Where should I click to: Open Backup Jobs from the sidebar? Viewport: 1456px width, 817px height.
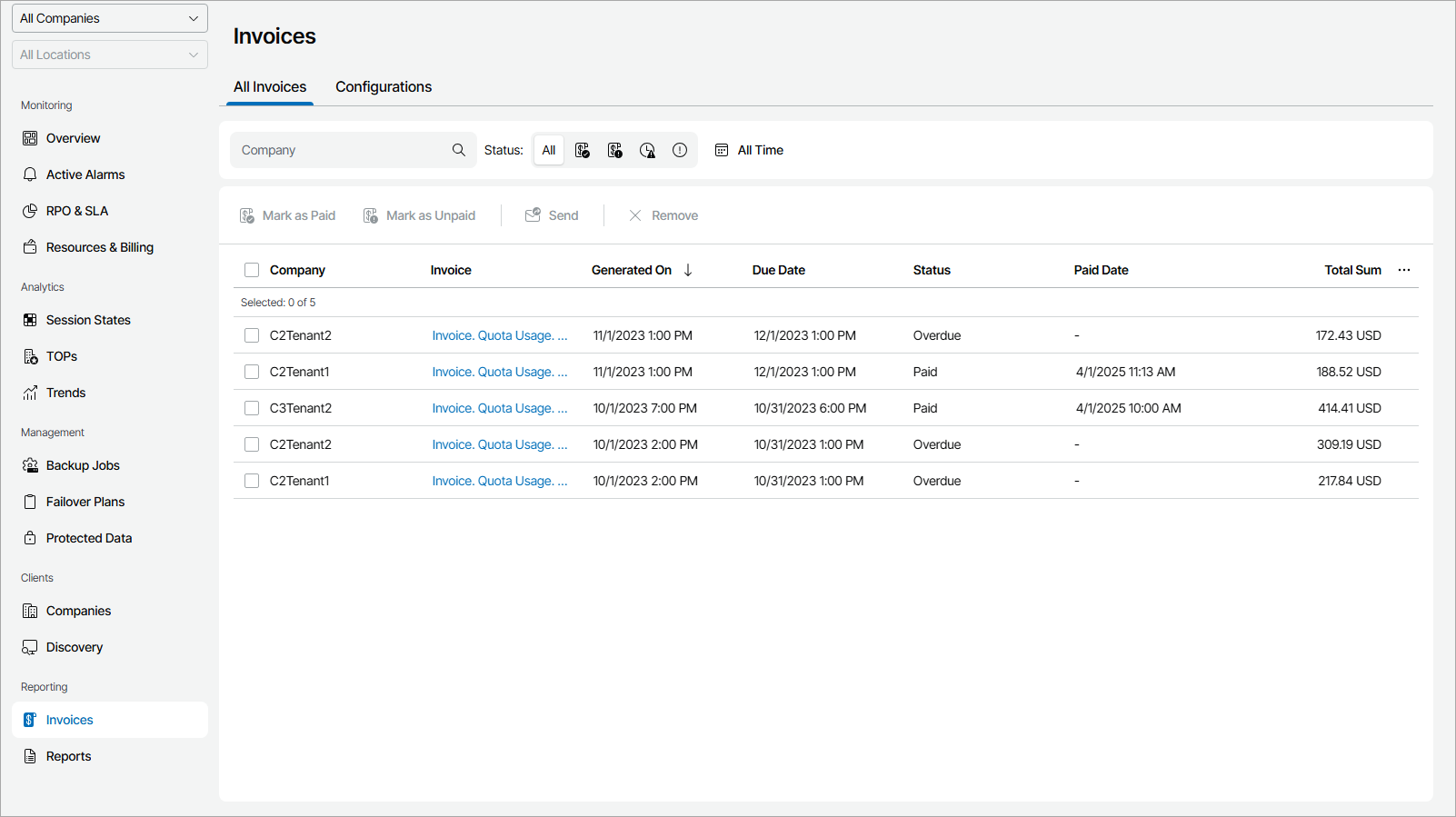point(83,465)
